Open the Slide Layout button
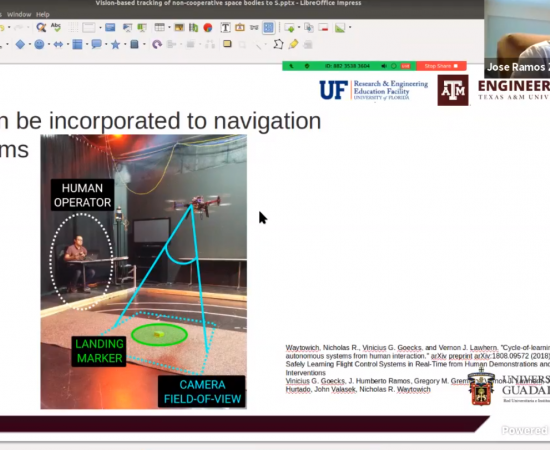 pos(340,28)
